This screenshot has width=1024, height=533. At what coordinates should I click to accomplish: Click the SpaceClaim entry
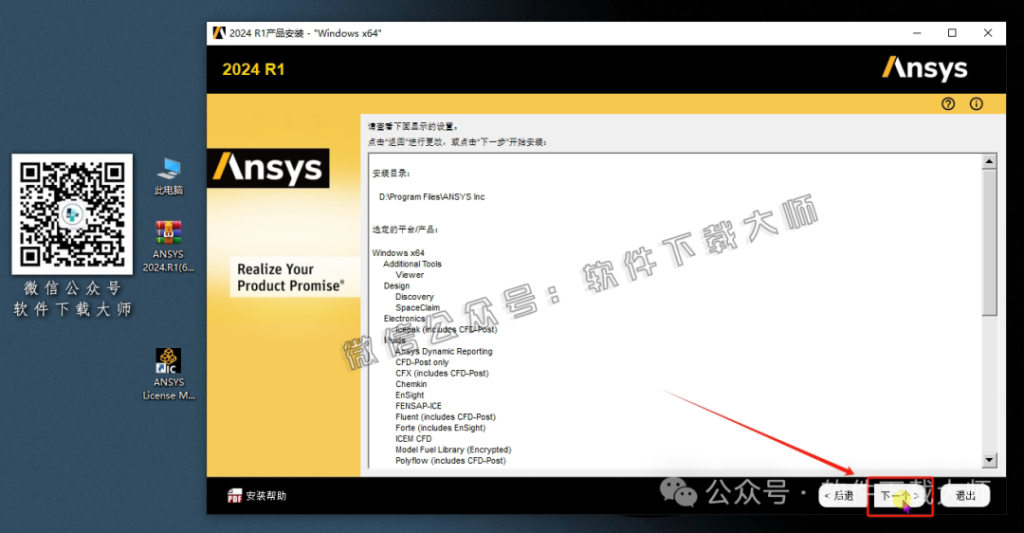click(x=417, y=308)
